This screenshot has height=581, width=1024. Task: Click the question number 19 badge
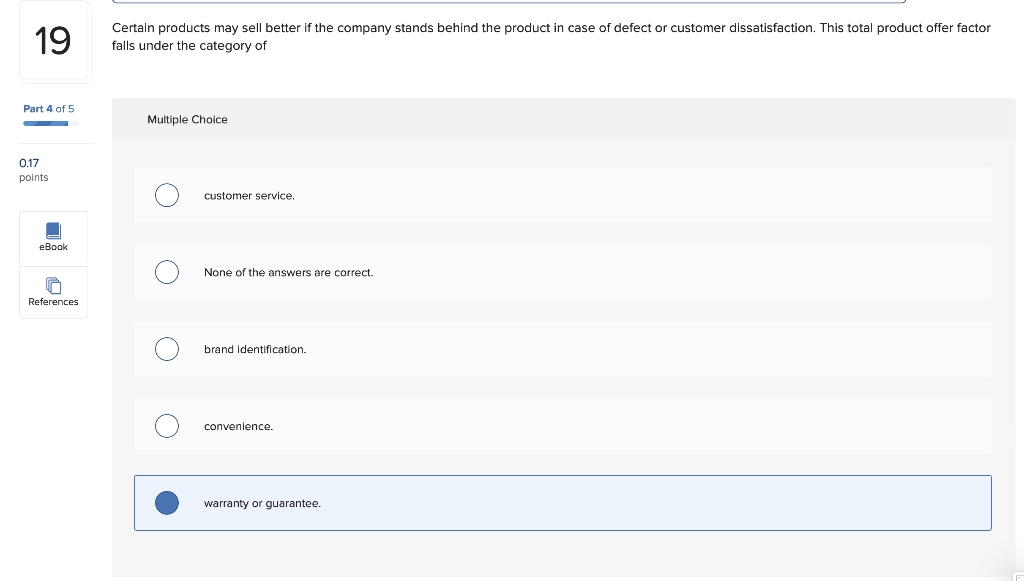coord(55,42)
